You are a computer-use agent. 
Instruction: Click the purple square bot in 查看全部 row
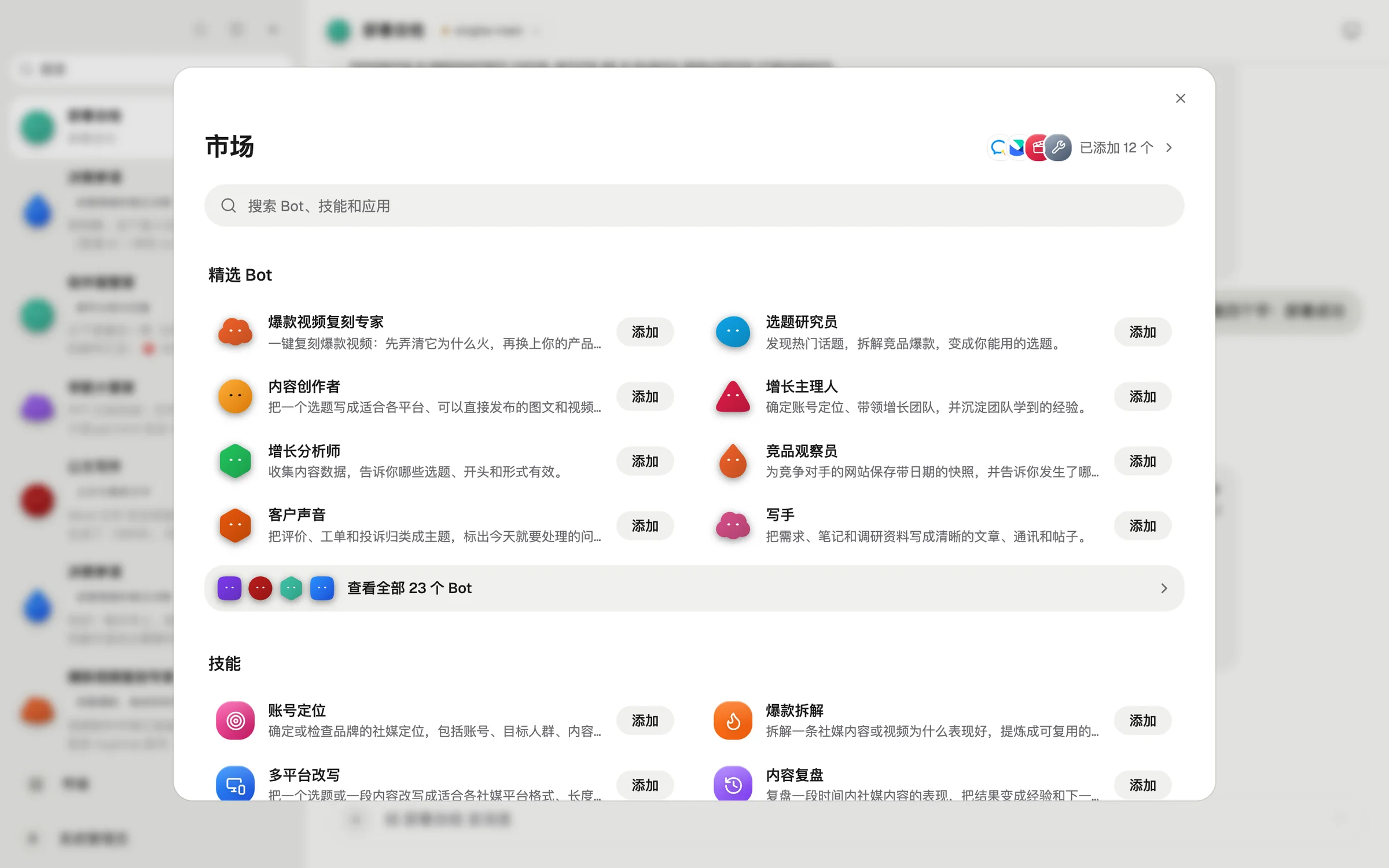pos(229,588)
